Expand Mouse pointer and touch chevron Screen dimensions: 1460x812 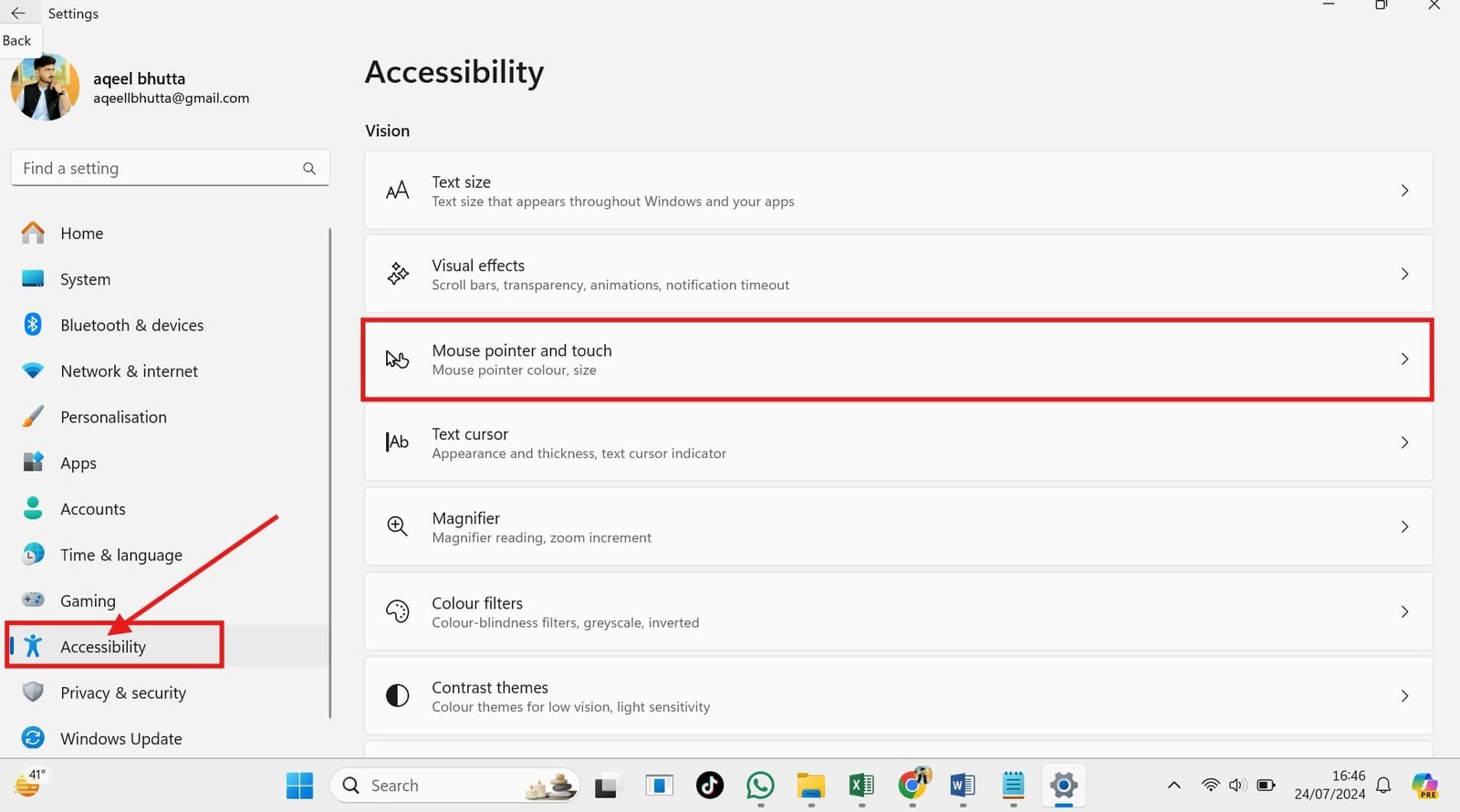pos(1404,359)
